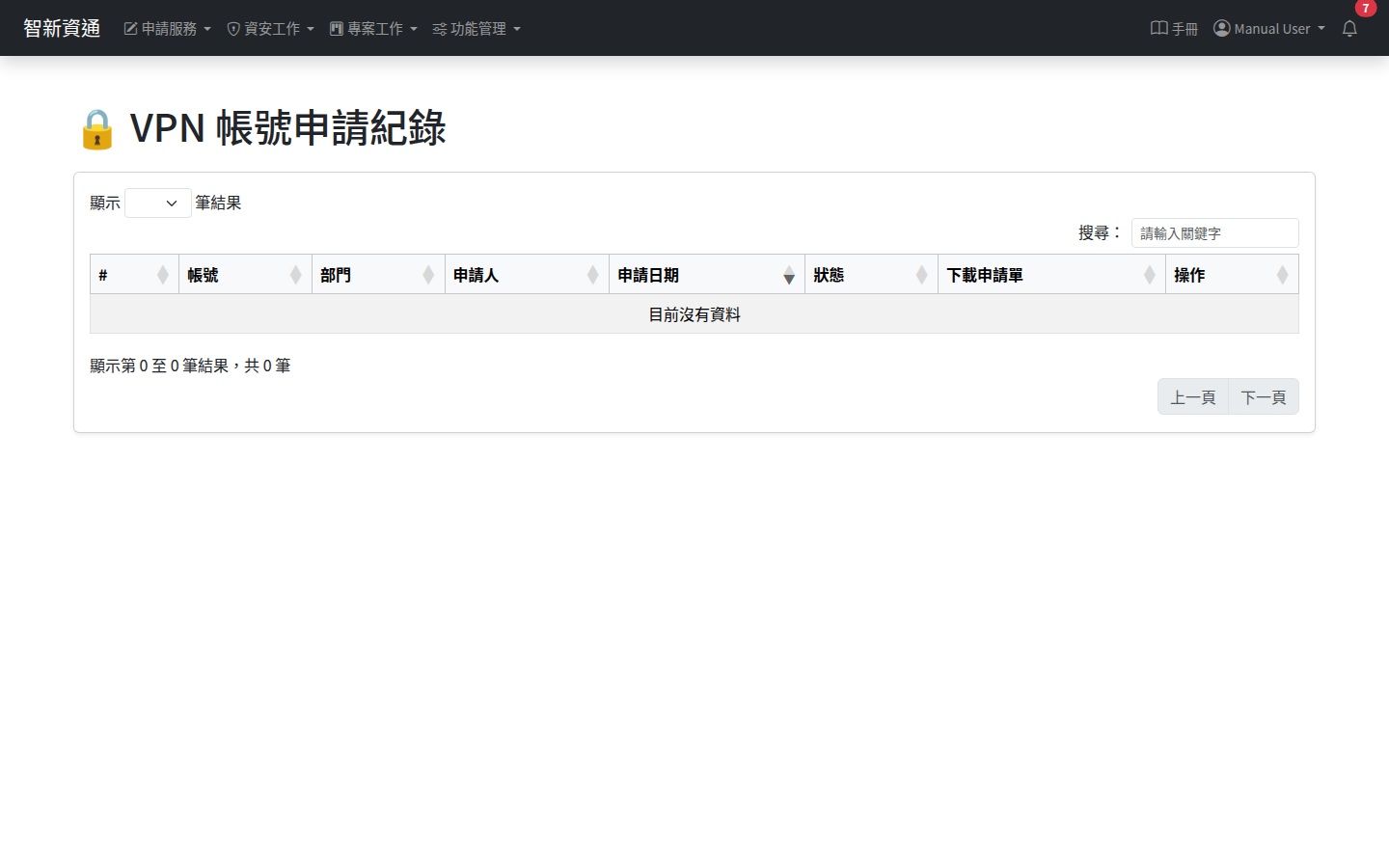This screenshot has height=868, width=1389.
Task: Sort table by 狀態 column
Action: [x=871, y=275]
